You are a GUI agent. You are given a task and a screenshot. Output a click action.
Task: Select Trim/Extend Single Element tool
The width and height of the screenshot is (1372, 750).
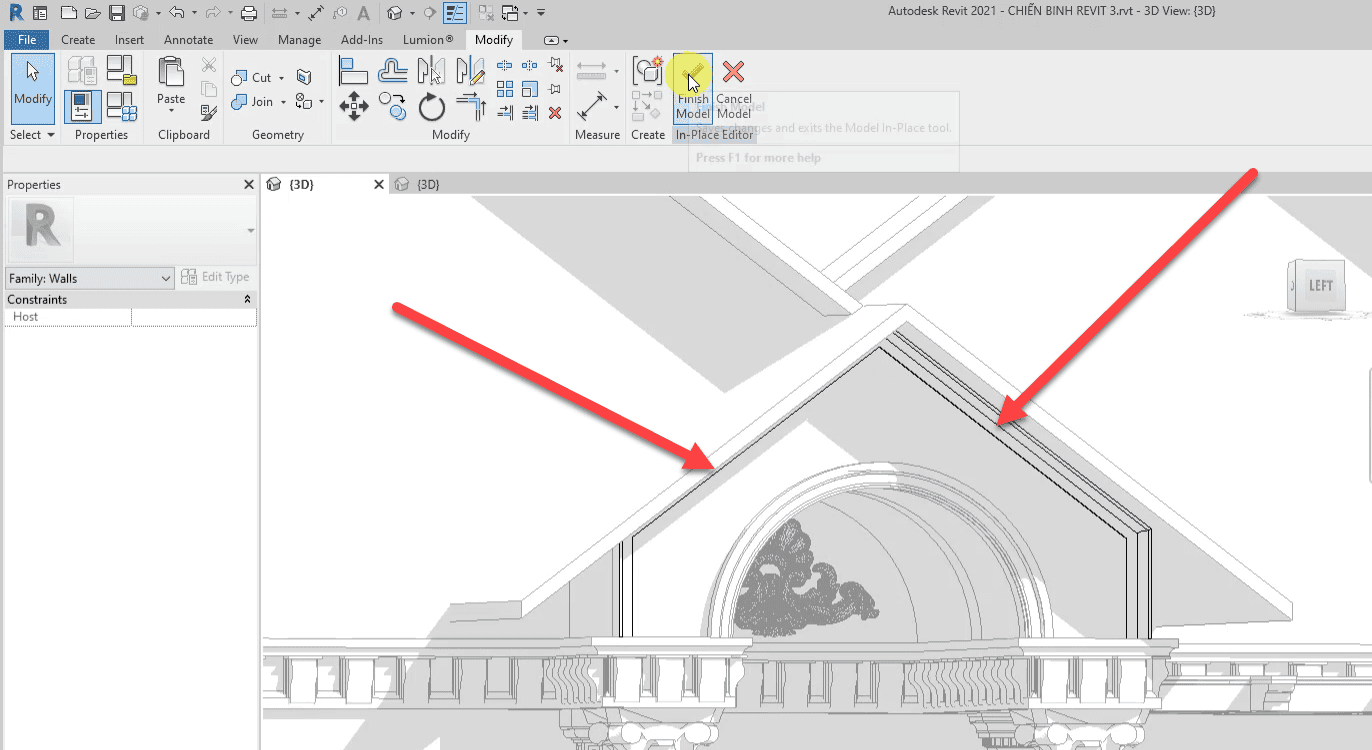click(505, 112)
